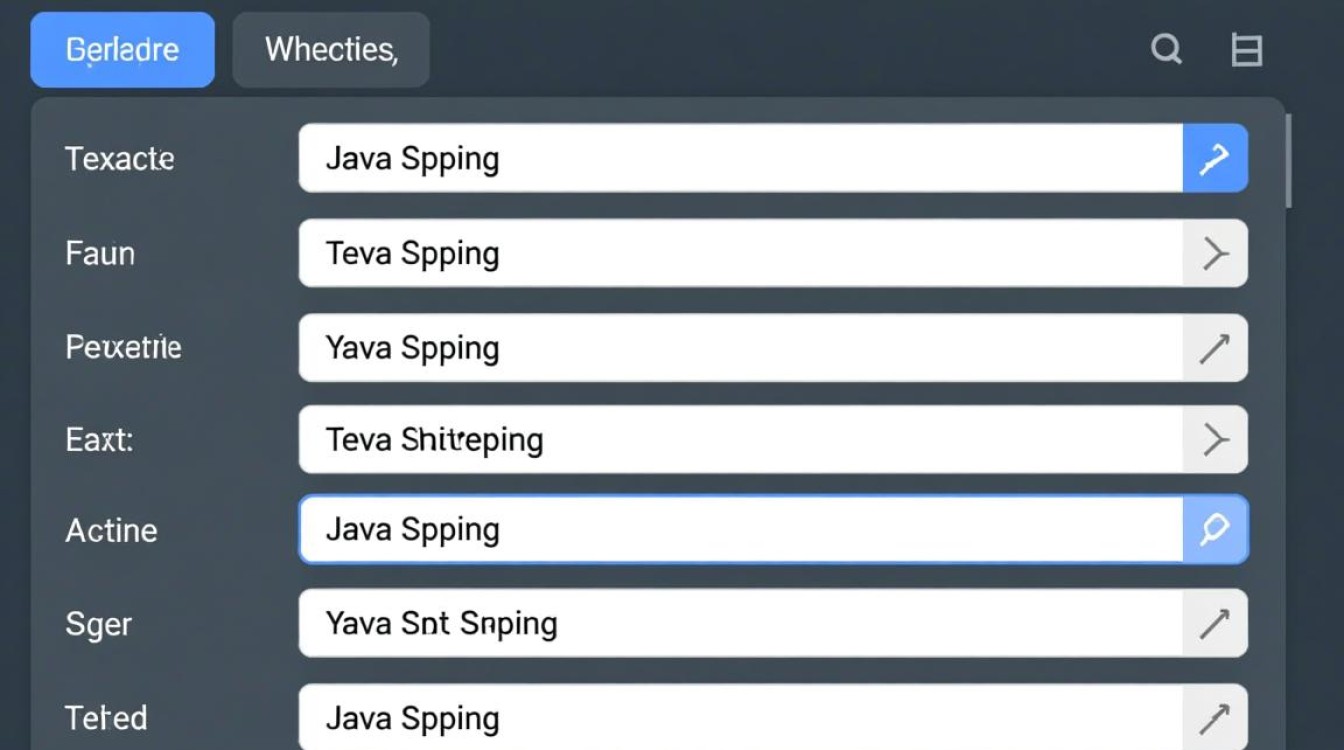
Task: Click the Pexetrie field with Yava Spping
Action: click(740, 348)
